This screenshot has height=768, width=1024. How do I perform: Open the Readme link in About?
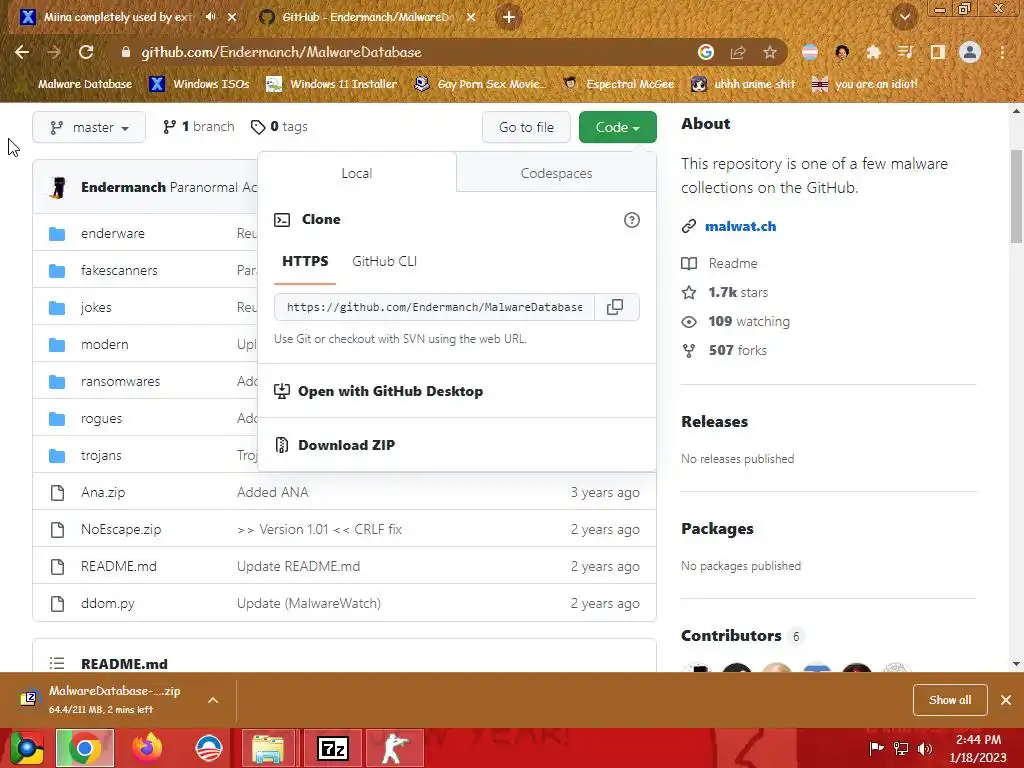pos(733,263)
